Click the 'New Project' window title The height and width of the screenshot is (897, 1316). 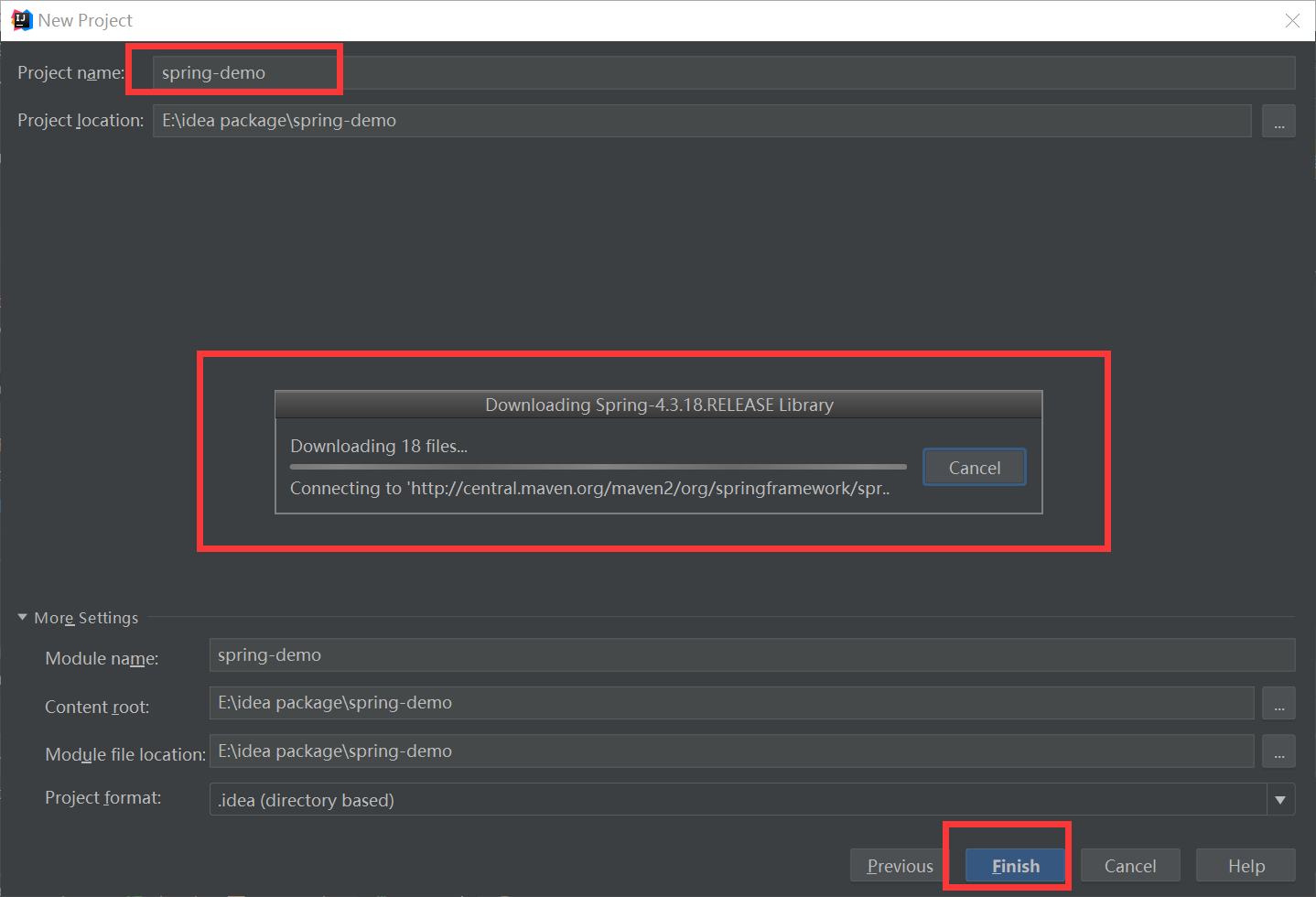click(85, 20)
